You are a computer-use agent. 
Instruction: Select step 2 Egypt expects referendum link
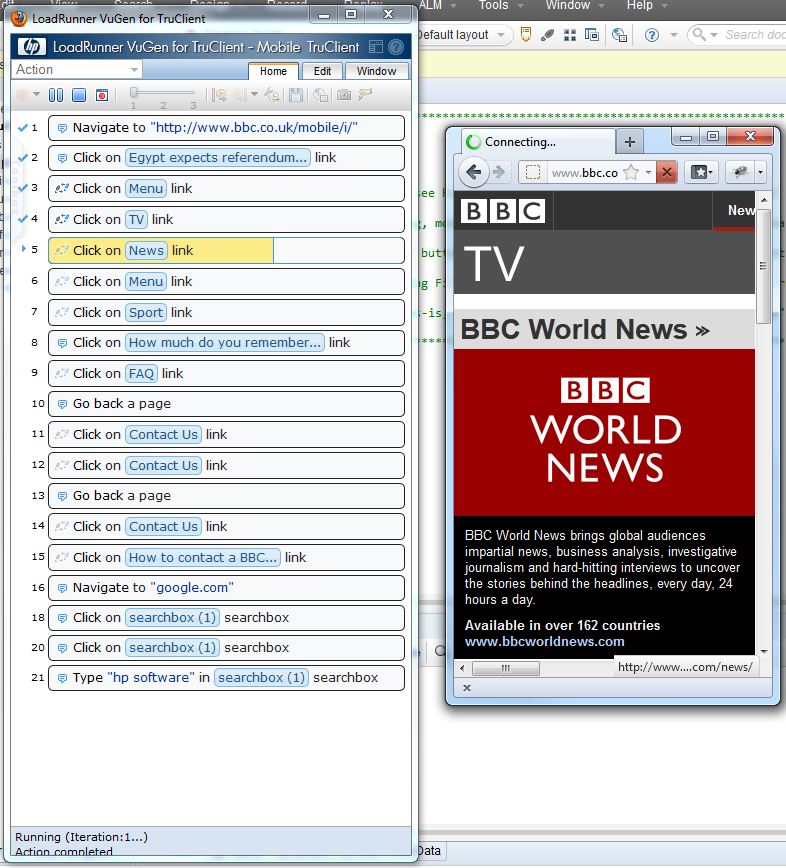click(x=226, y=158)
